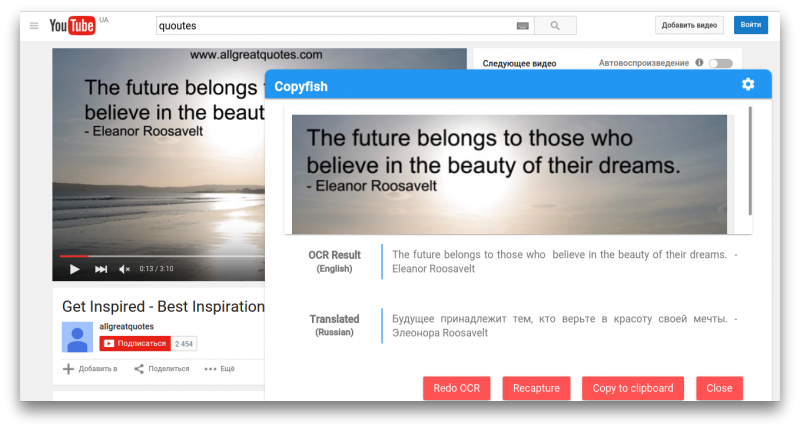Viewport: 800px width, 430px height.
Task: Play the video with the play button
Action: pos(74,269)
